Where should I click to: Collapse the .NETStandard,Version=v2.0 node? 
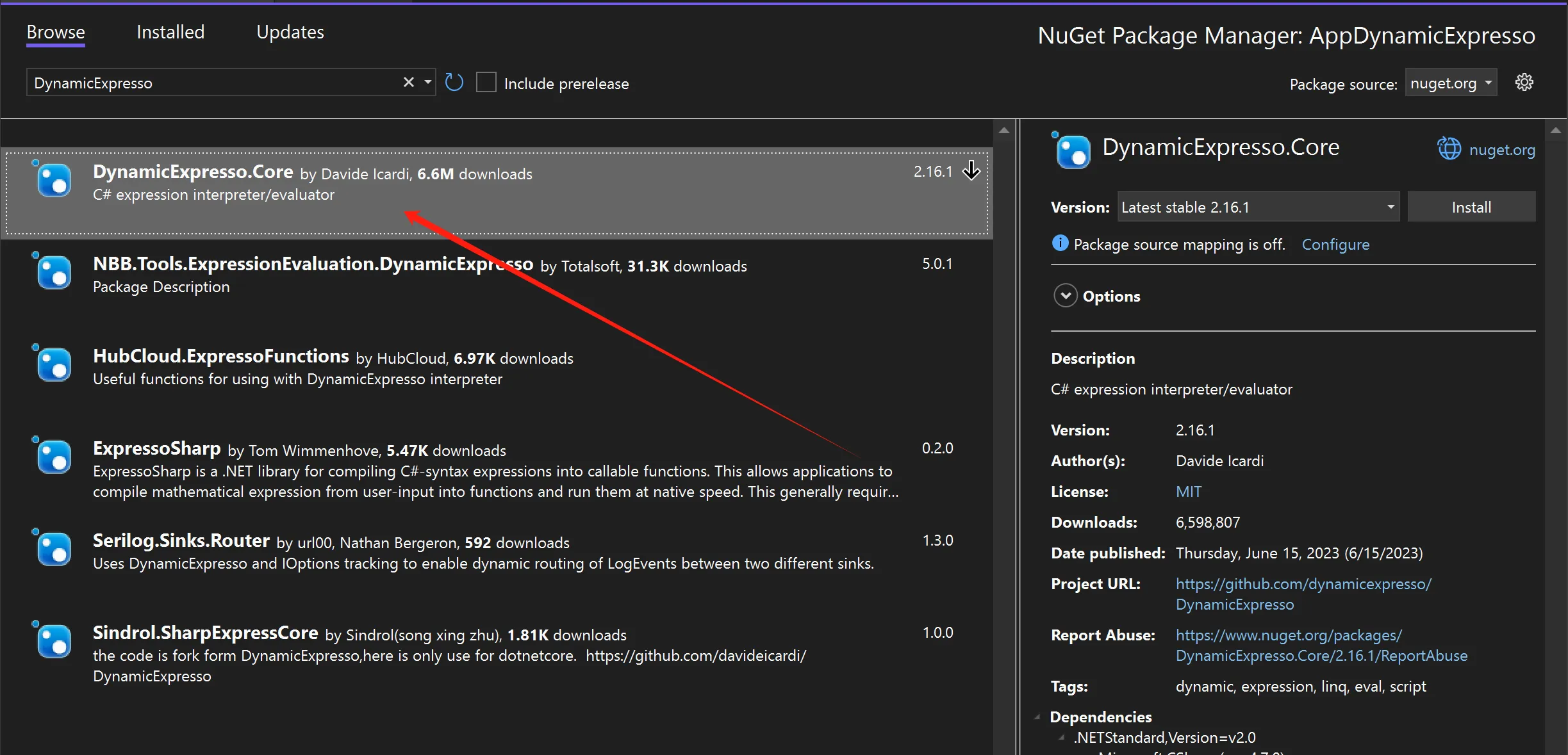[x=1062, y=738]
